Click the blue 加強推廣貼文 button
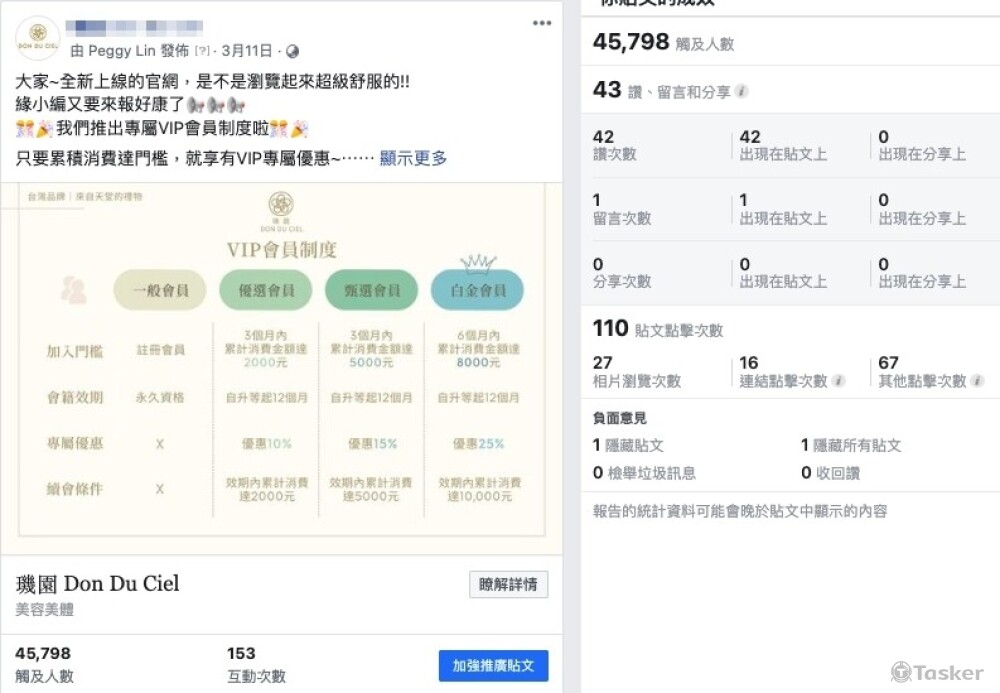The image size is (1000, 693). pos(493,665)
